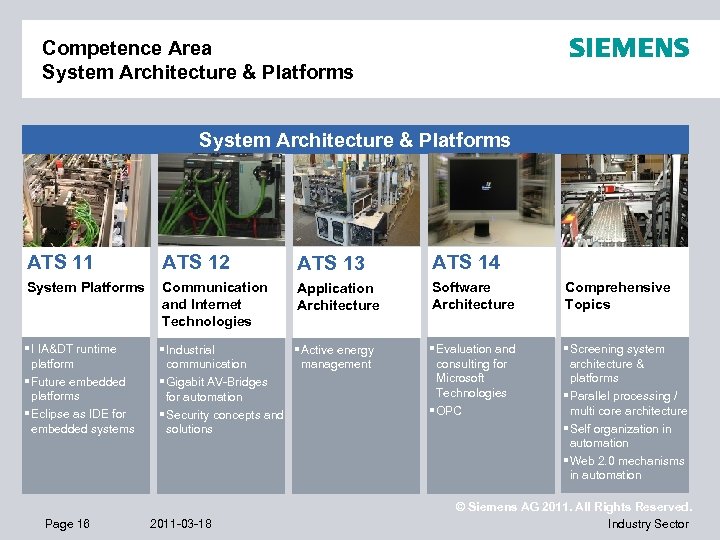The width and height of the screenshot is (720, 540).
Task: Click 'Security concepts and solutions' bullet
Action: point(222,422)
